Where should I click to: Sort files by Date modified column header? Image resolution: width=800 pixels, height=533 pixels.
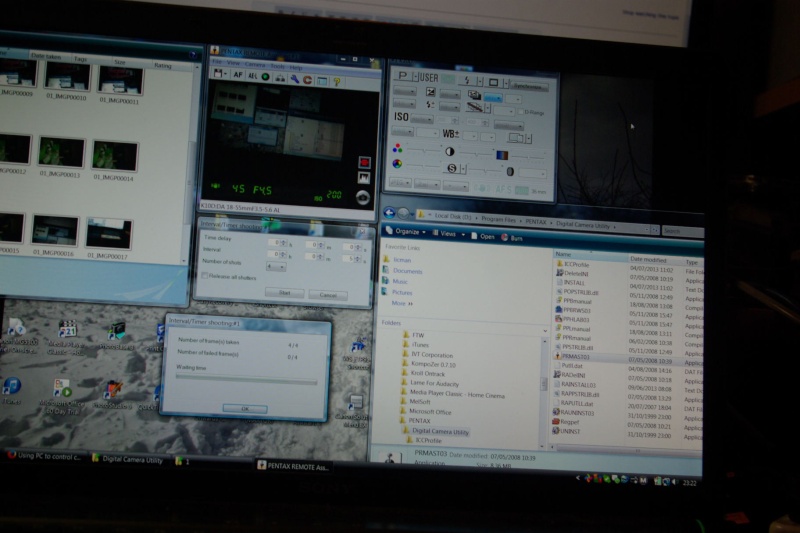pos(648,259)
